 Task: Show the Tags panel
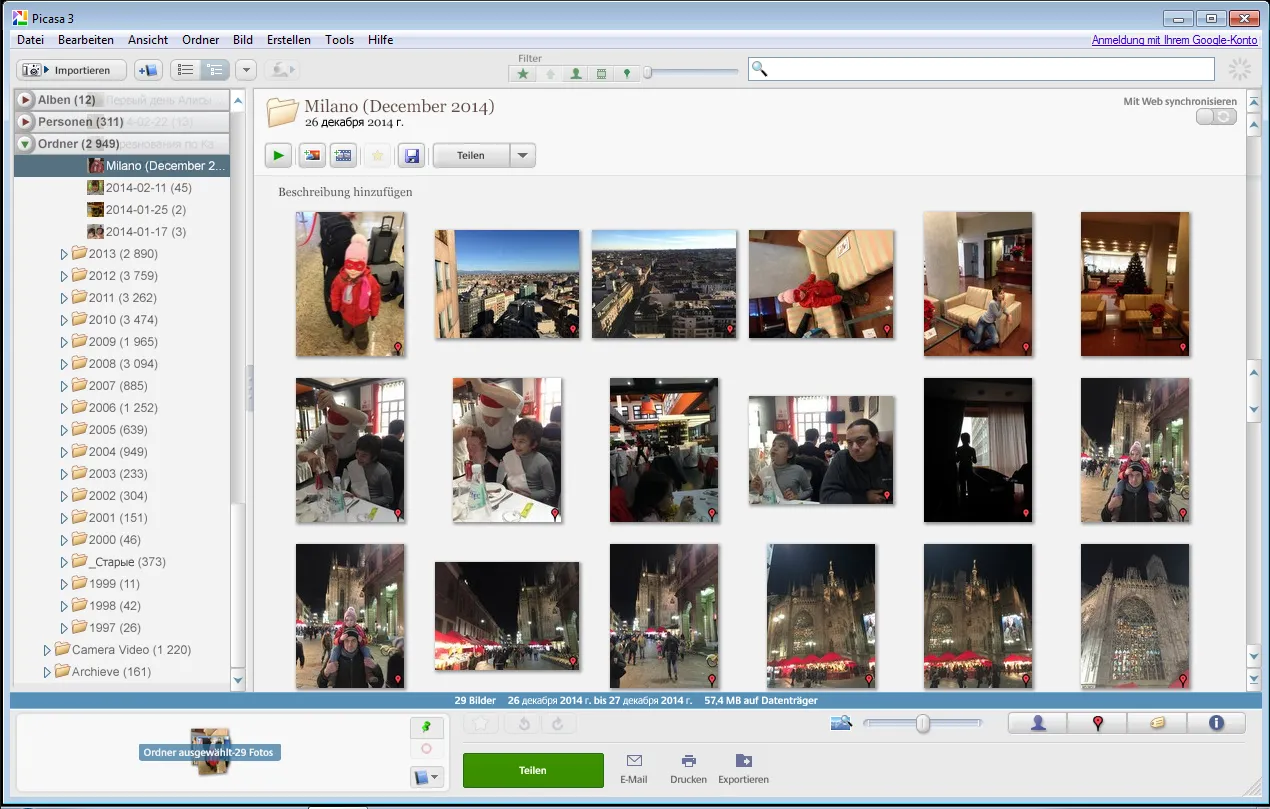pos(1157,723)
